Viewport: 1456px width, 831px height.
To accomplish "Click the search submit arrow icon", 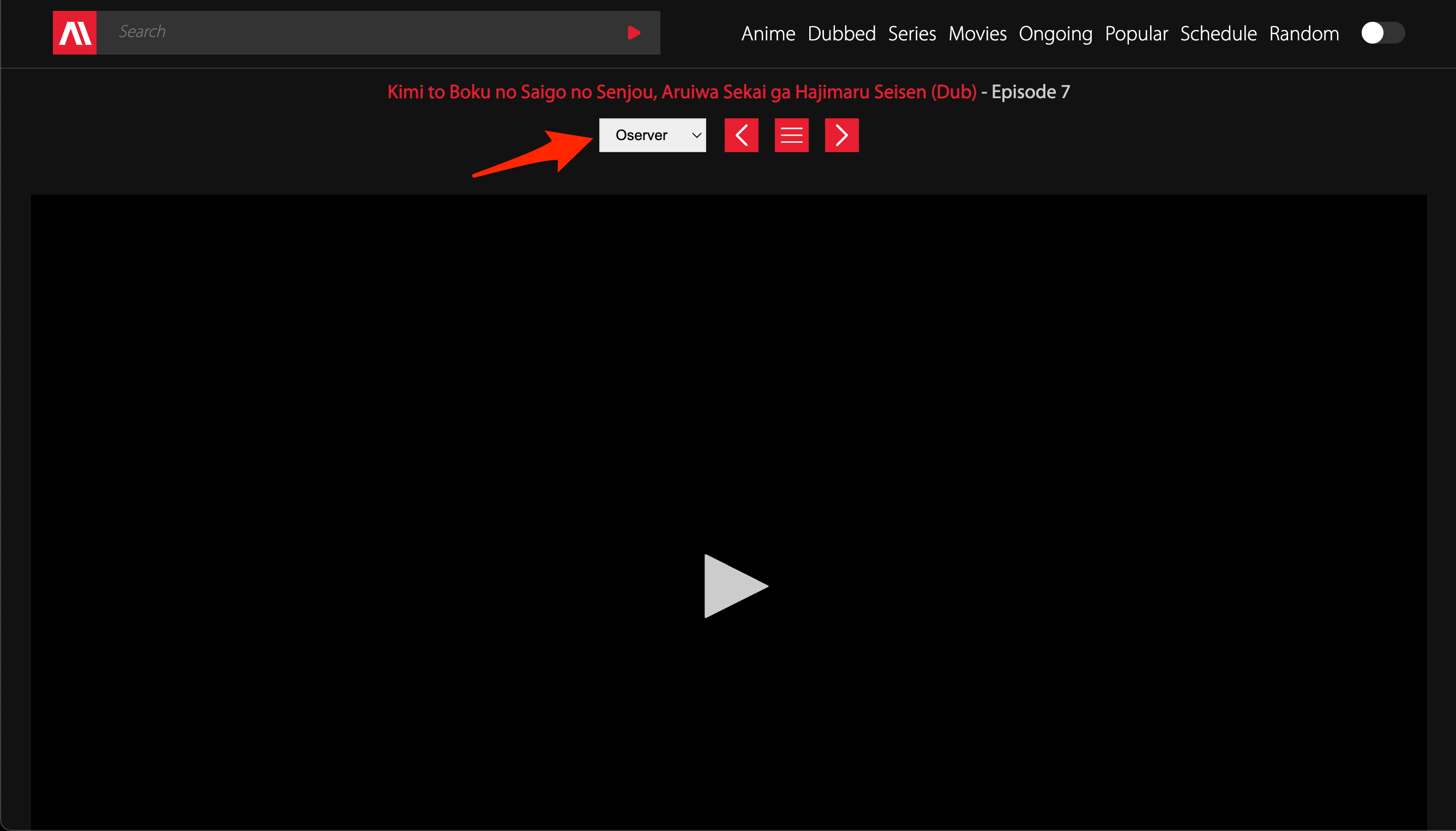I will pos(634,31).
